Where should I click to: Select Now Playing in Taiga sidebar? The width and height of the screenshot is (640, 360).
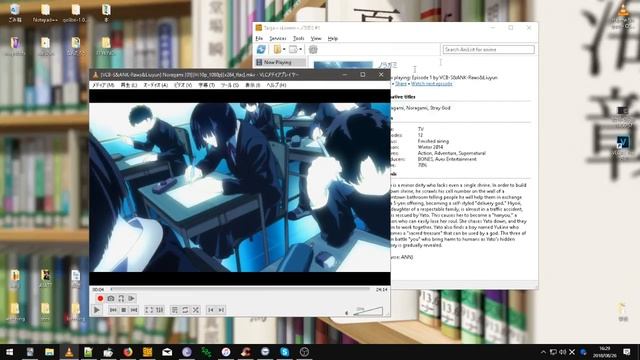(x=280, y=62)
